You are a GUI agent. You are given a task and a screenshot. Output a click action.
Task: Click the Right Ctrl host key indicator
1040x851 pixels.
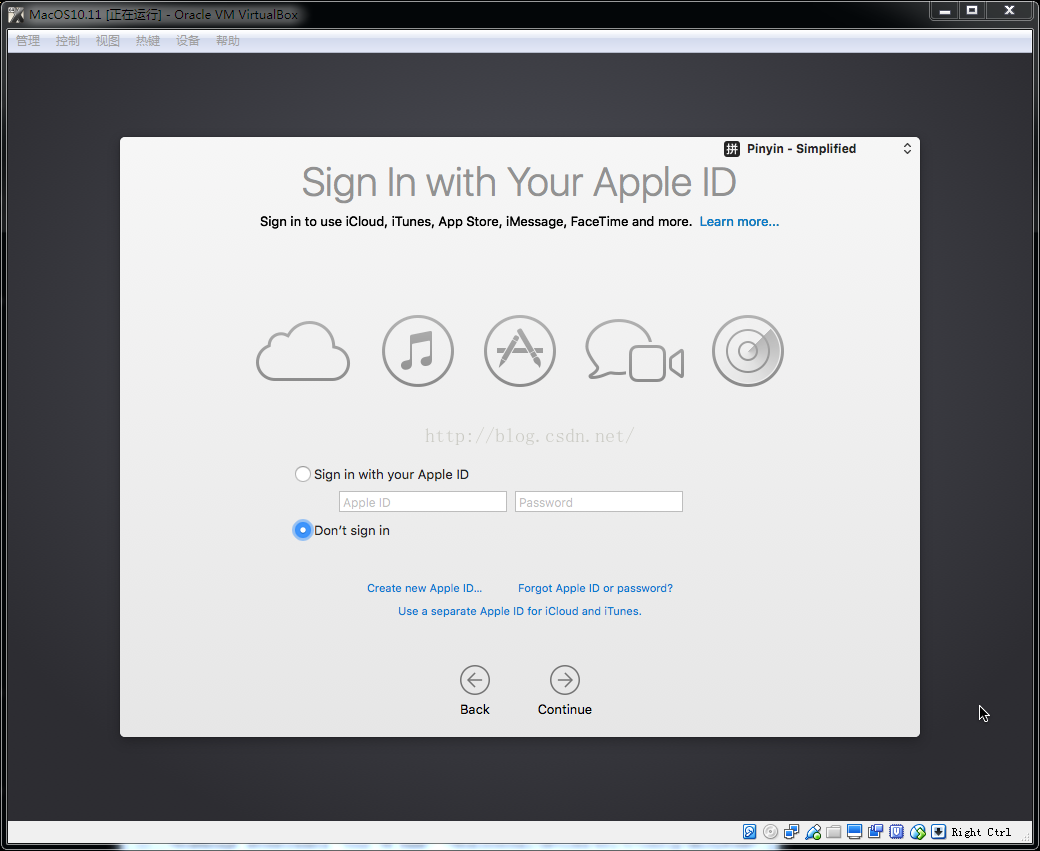click(x=981, y=832)
